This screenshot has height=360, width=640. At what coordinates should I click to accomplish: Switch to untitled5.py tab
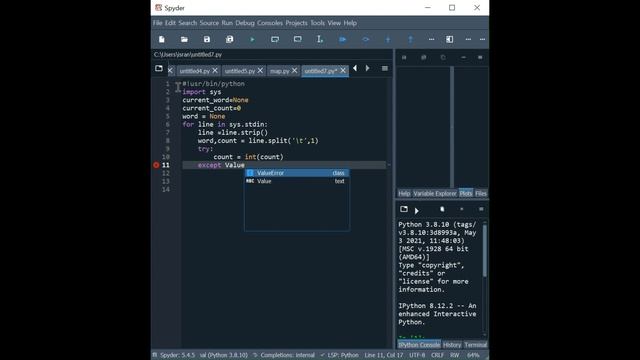pos(240,71)
